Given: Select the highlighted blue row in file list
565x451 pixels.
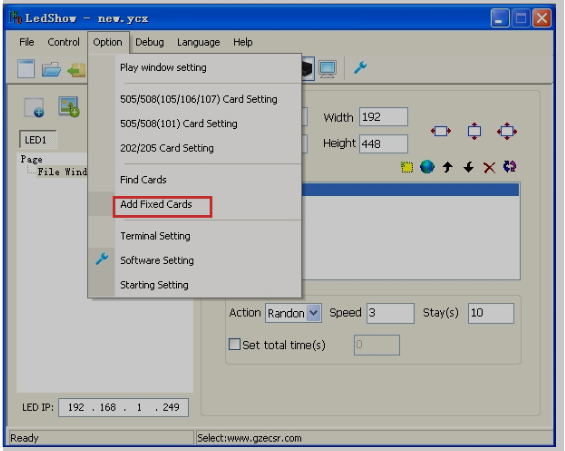Looking at the screenshot, I should point(410,190).
